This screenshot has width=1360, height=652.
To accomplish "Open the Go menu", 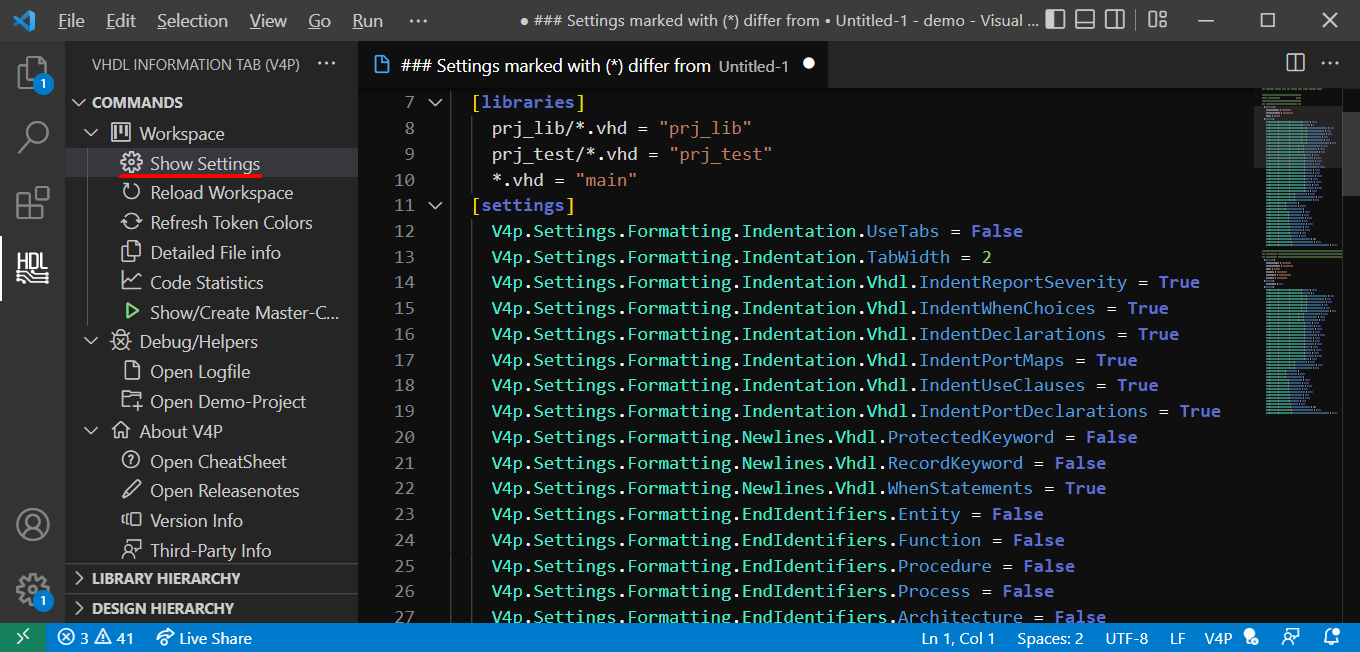I will pyautogui.click(x=320, y=20).
